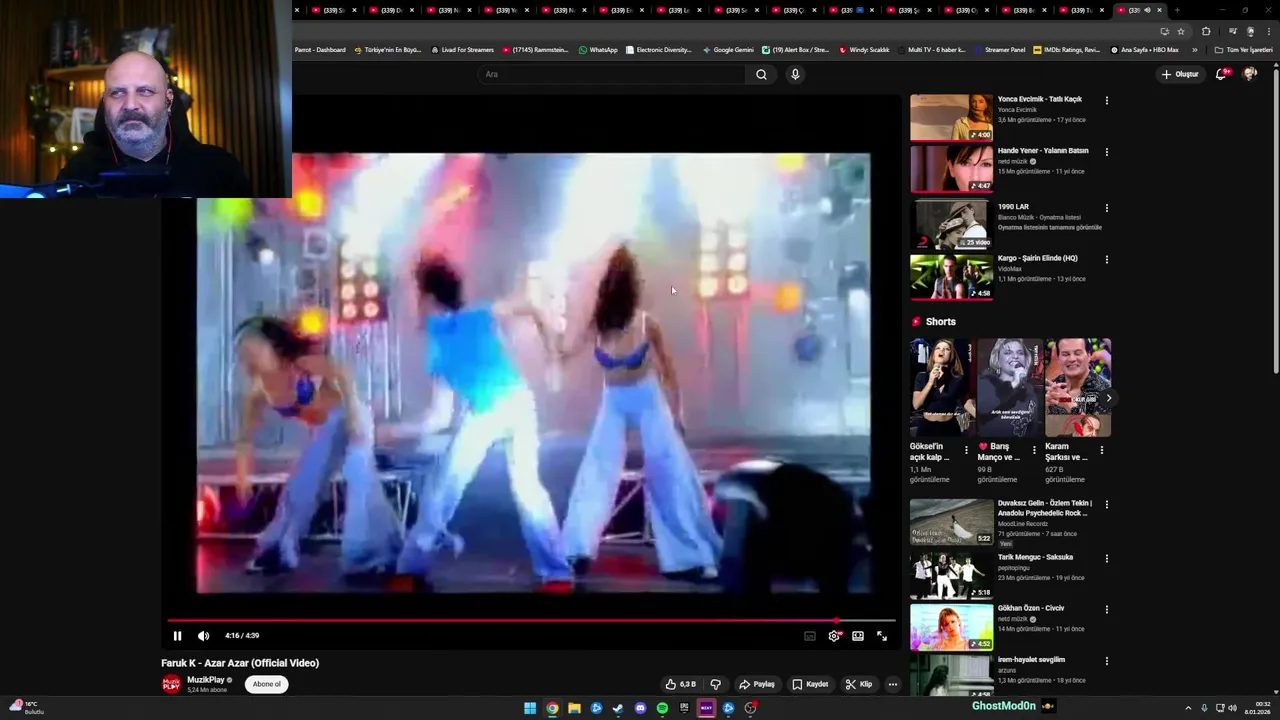
Task: Open Yonca Evcimik - Tatlı Kaçık thumbnail
Action: [x=951, y=117]
